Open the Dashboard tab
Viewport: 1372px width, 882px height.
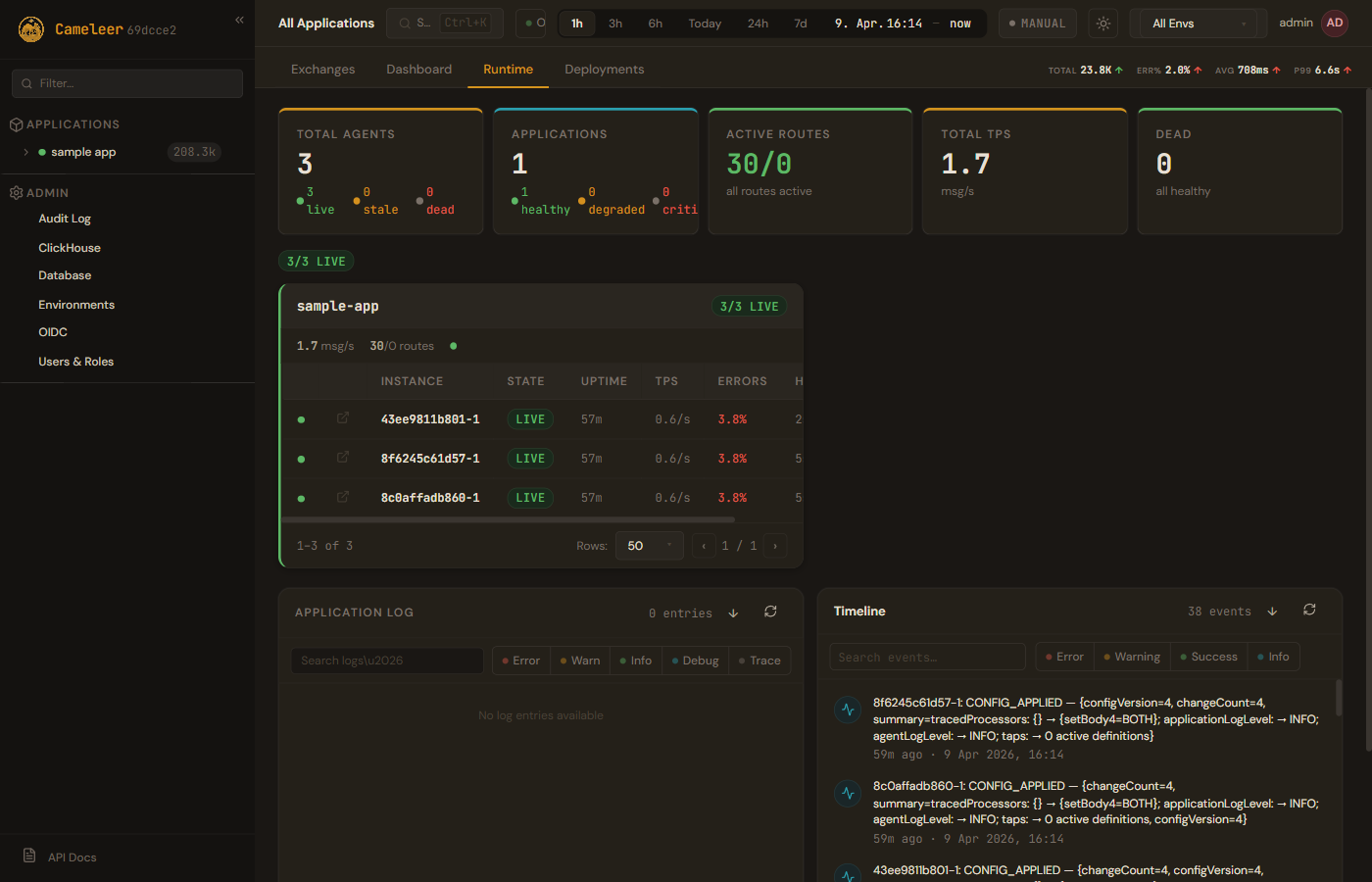(418, 70)
